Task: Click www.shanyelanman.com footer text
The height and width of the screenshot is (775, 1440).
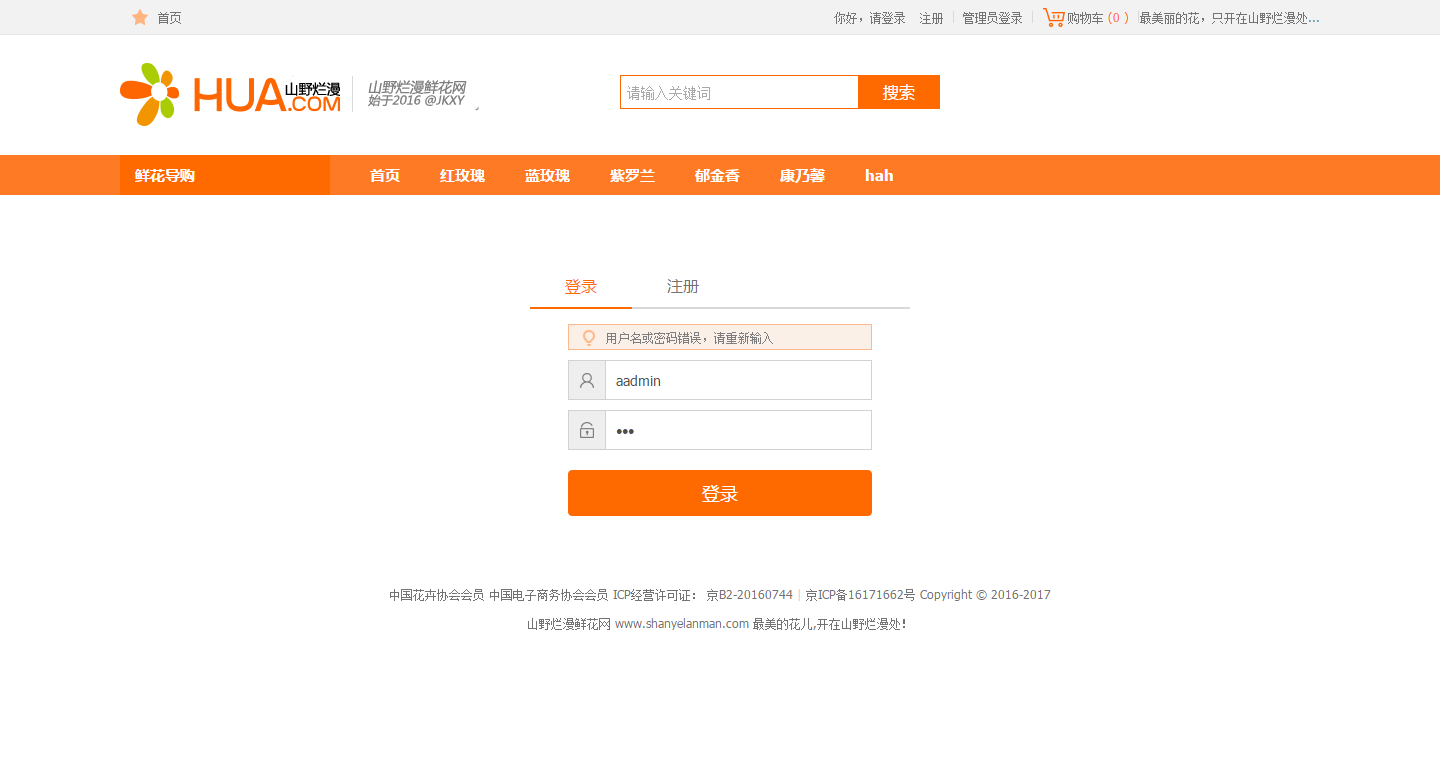Action: click(682, 624)
